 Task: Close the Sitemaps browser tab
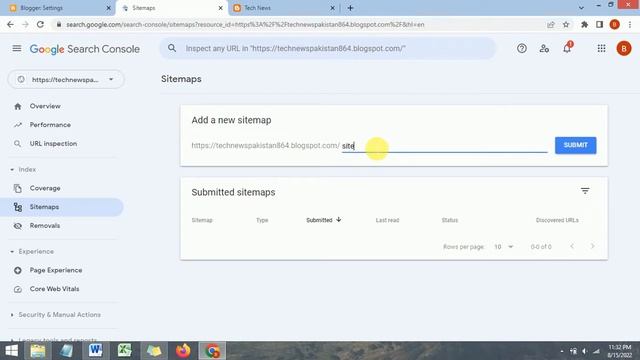[x=220, y=8]
